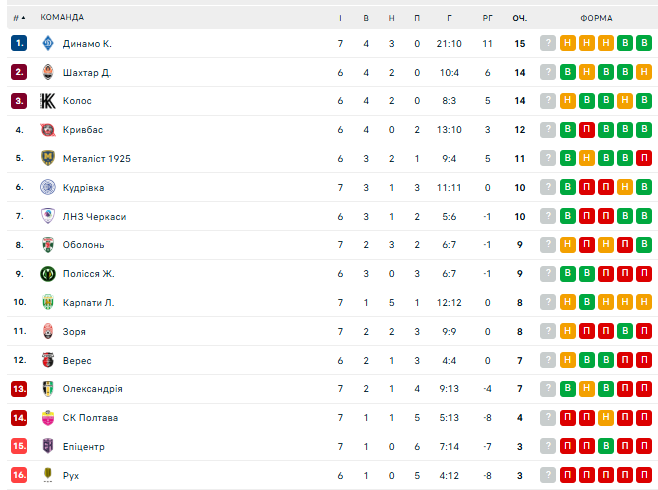Screen dimensions: 658x490
Task: Click the Полісся Ж. club logo
Action: tap(48, 274)
